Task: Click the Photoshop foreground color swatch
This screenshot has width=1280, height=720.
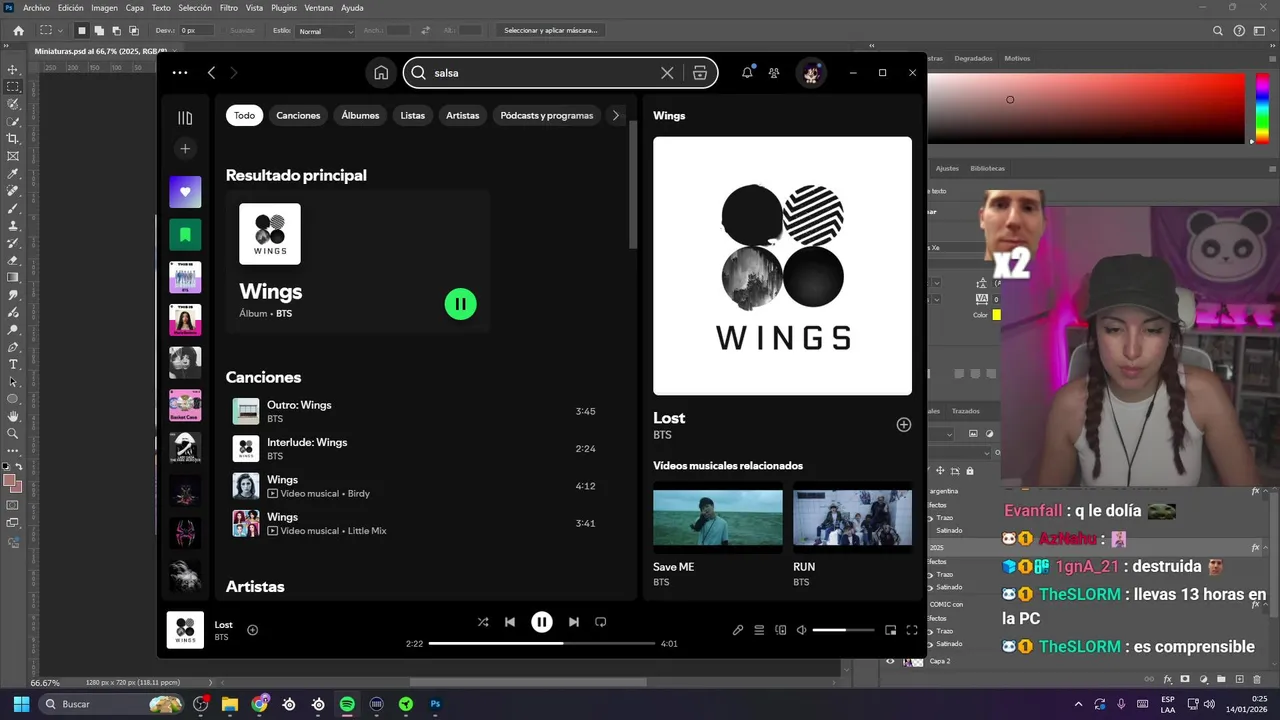Action: point(9,480)
